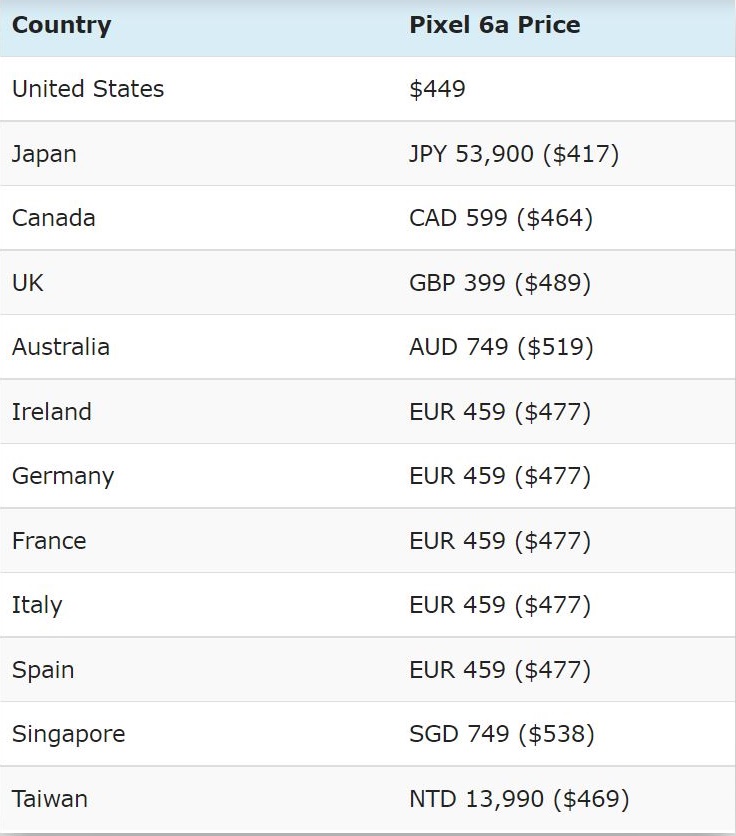Click the SGD 749 price

pyautogui.click(x=502, y=734)
